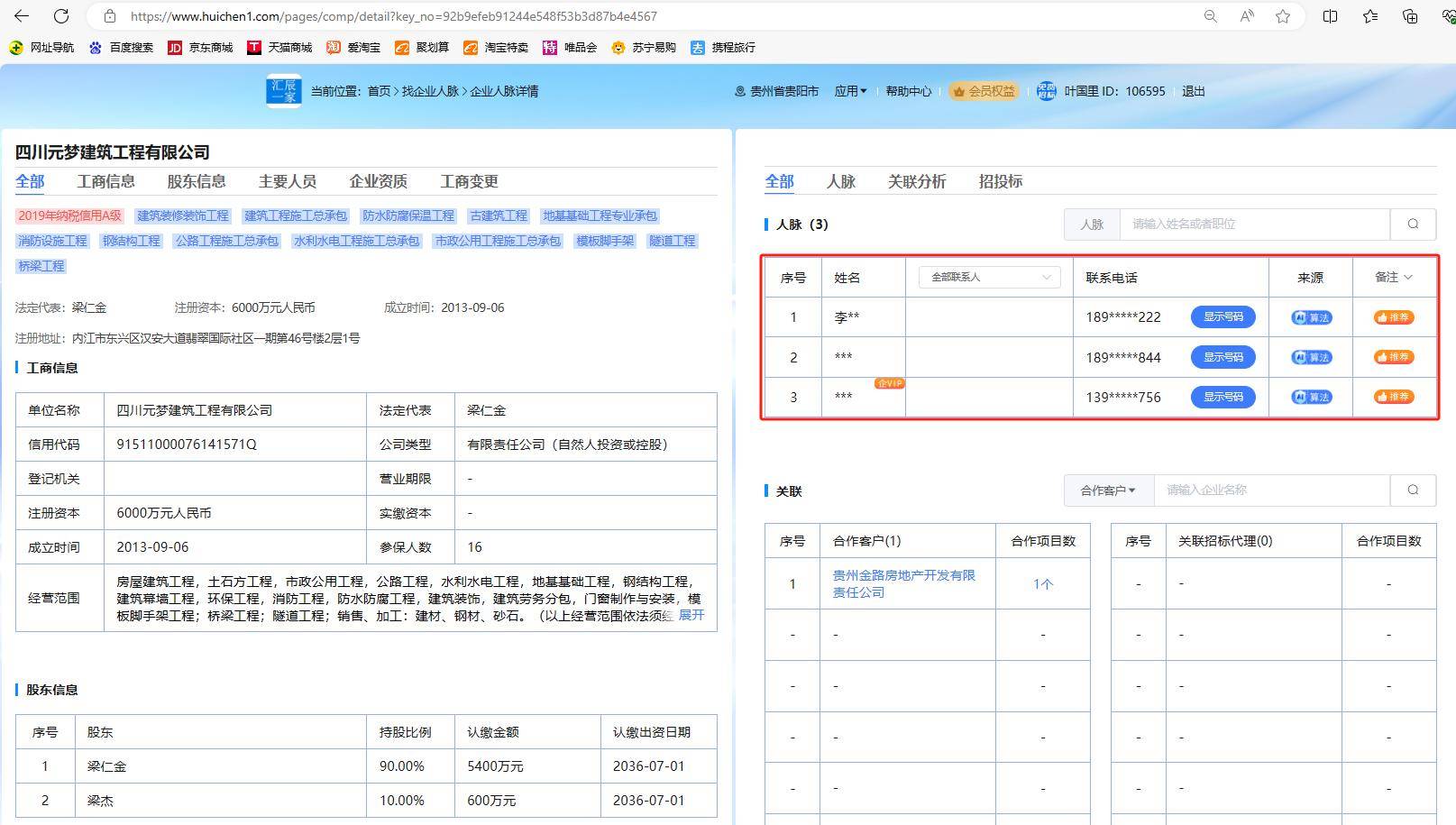Expand 经营范围 with 展开 link
Screen dimensions: 1456x825
tap(691, 615)
